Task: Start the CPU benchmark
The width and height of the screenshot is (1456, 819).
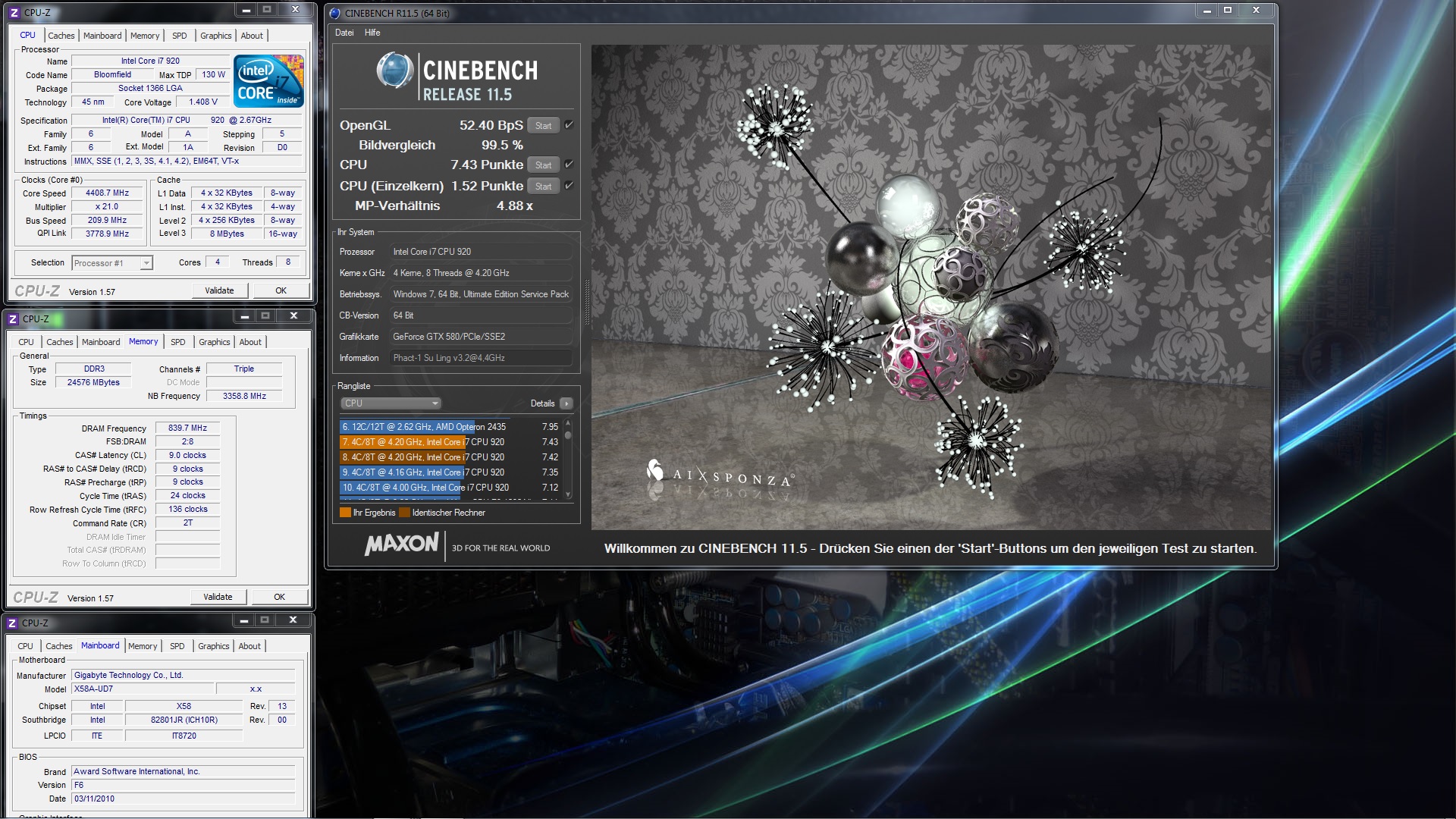Action: click(543, 165)
